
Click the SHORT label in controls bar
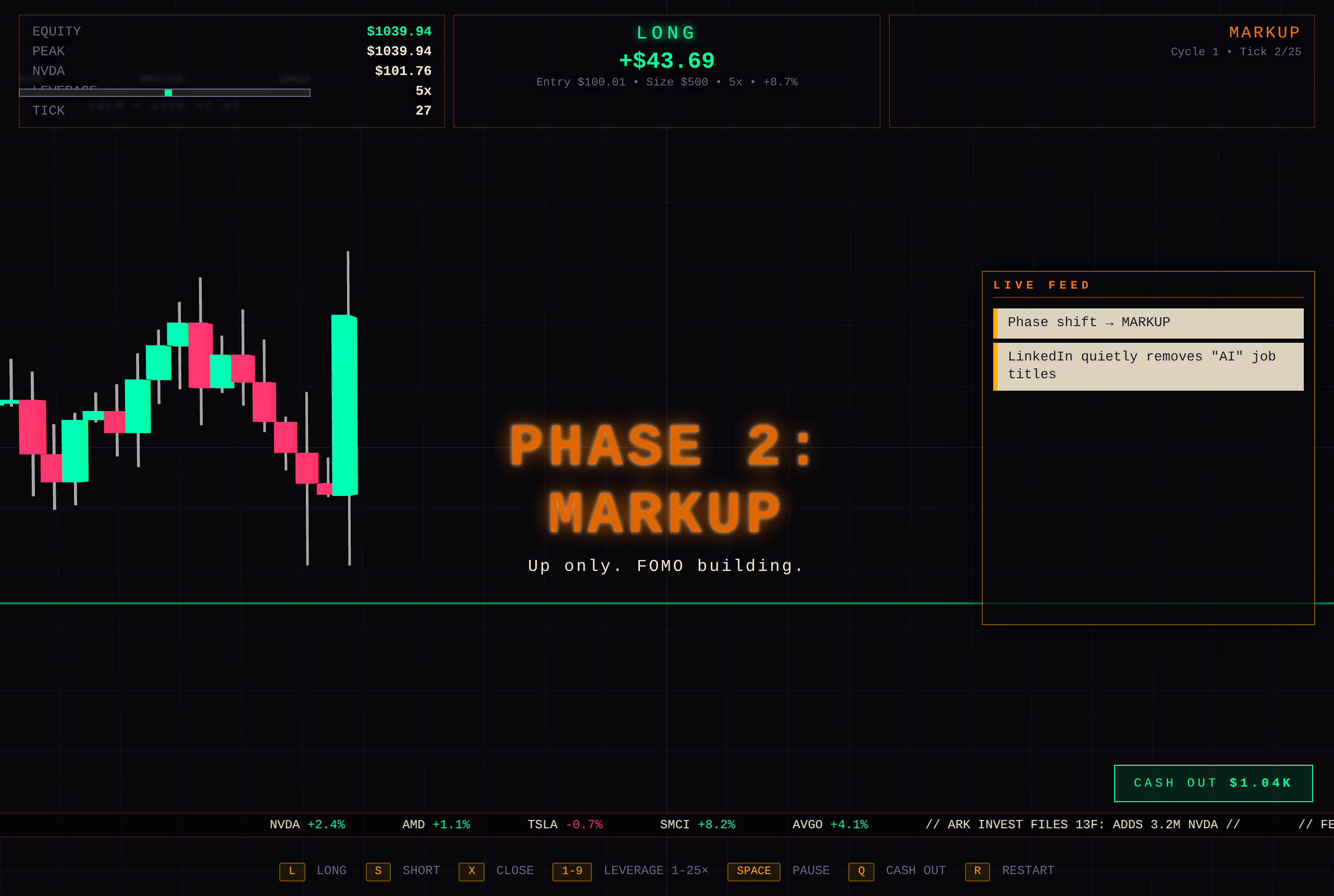tap(421, 871)
